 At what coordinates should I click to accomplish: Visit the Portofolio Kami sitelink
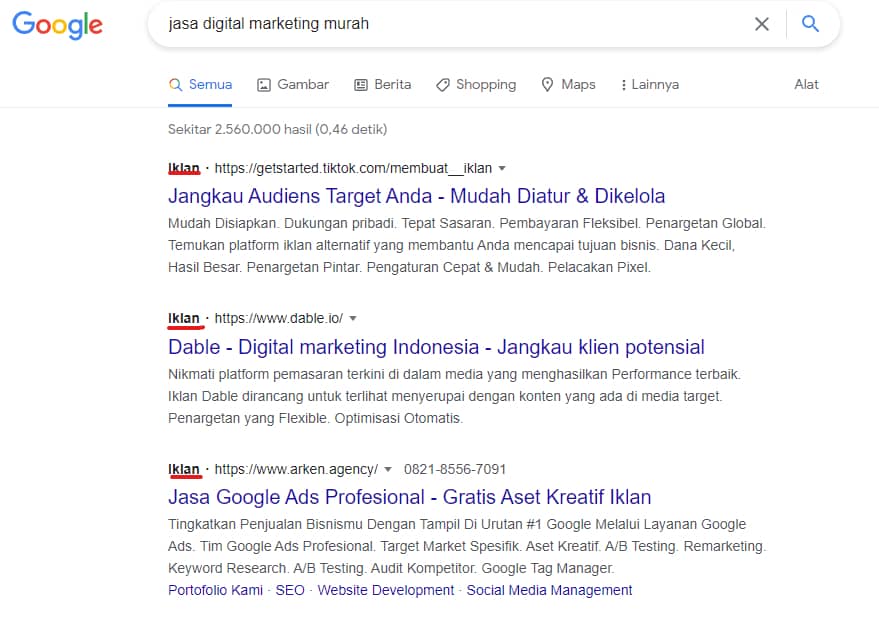214,590
